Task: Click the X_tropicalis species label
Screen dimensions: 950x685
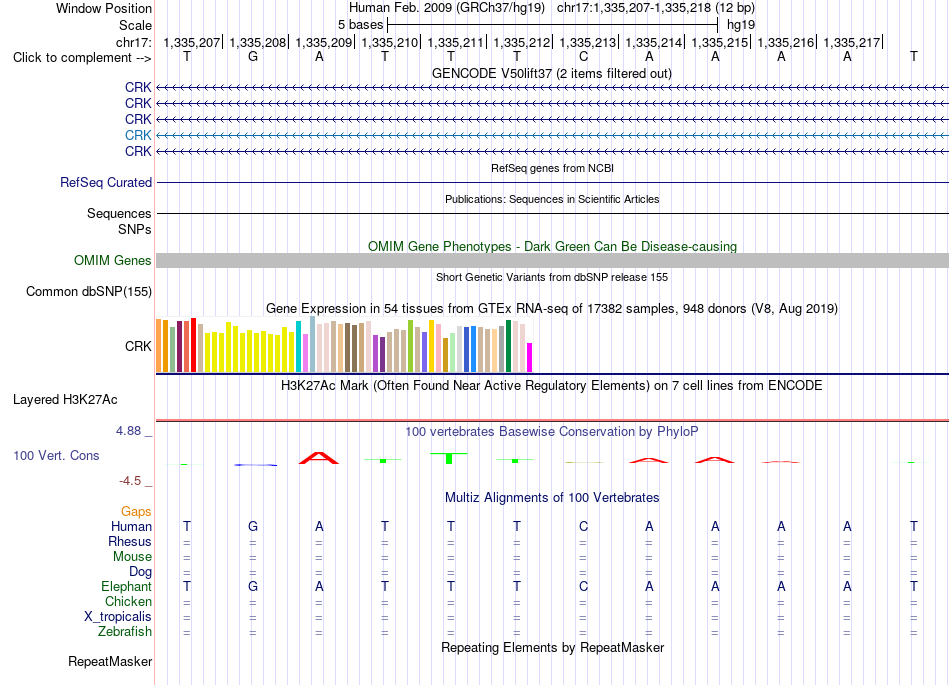Action: pos(118,617)
